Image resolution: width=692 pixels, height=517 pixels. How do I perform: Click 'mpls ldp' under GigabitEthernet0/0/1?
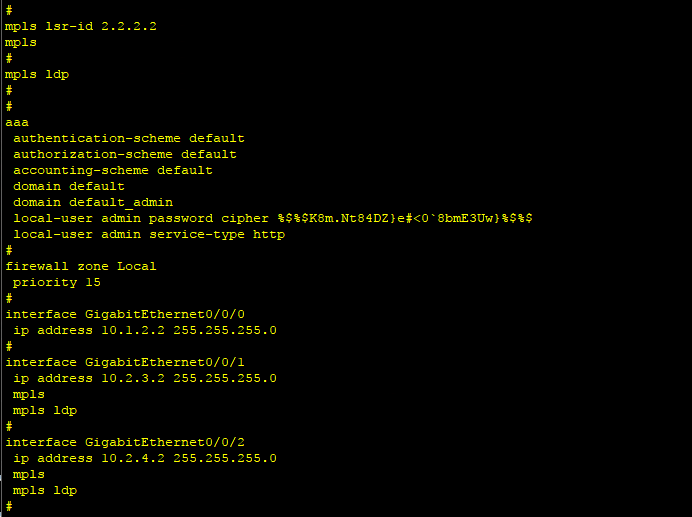pos(45,411)
